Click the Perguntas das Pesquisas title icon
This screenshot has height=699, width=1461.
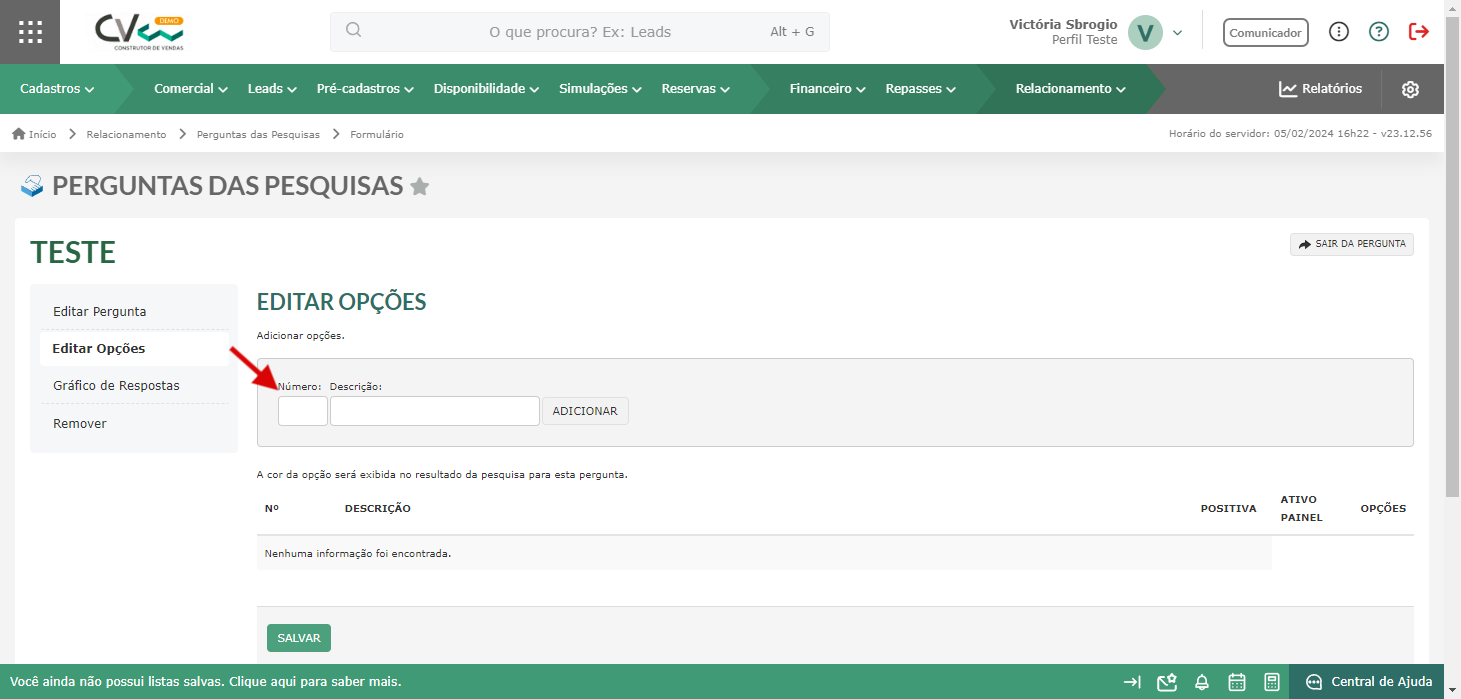(x=32, y=186)
